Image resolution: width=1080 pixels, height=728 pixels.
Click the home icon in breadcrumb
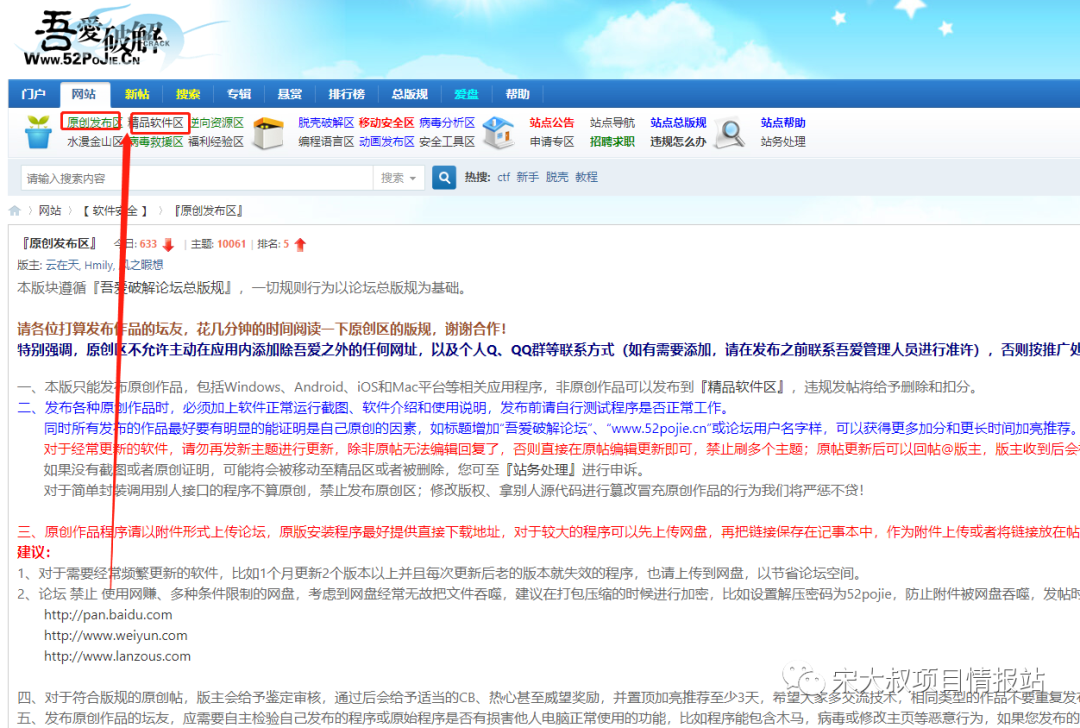14,211
